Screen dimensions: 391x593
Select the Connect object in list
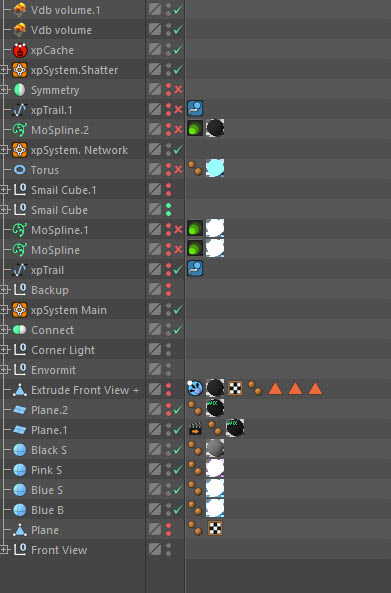click(x=52, y=330)
